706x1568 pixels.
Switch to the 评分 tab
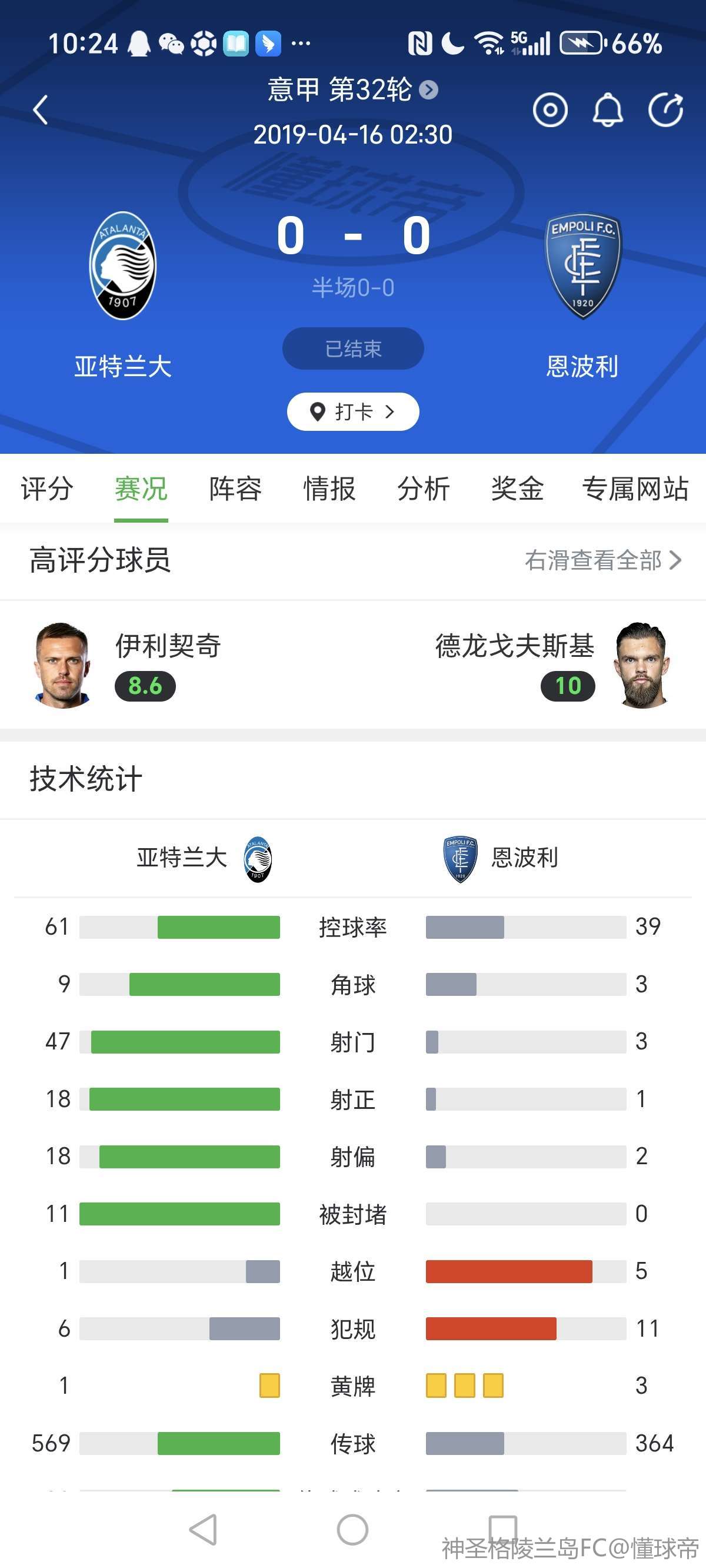click(47, 488)
